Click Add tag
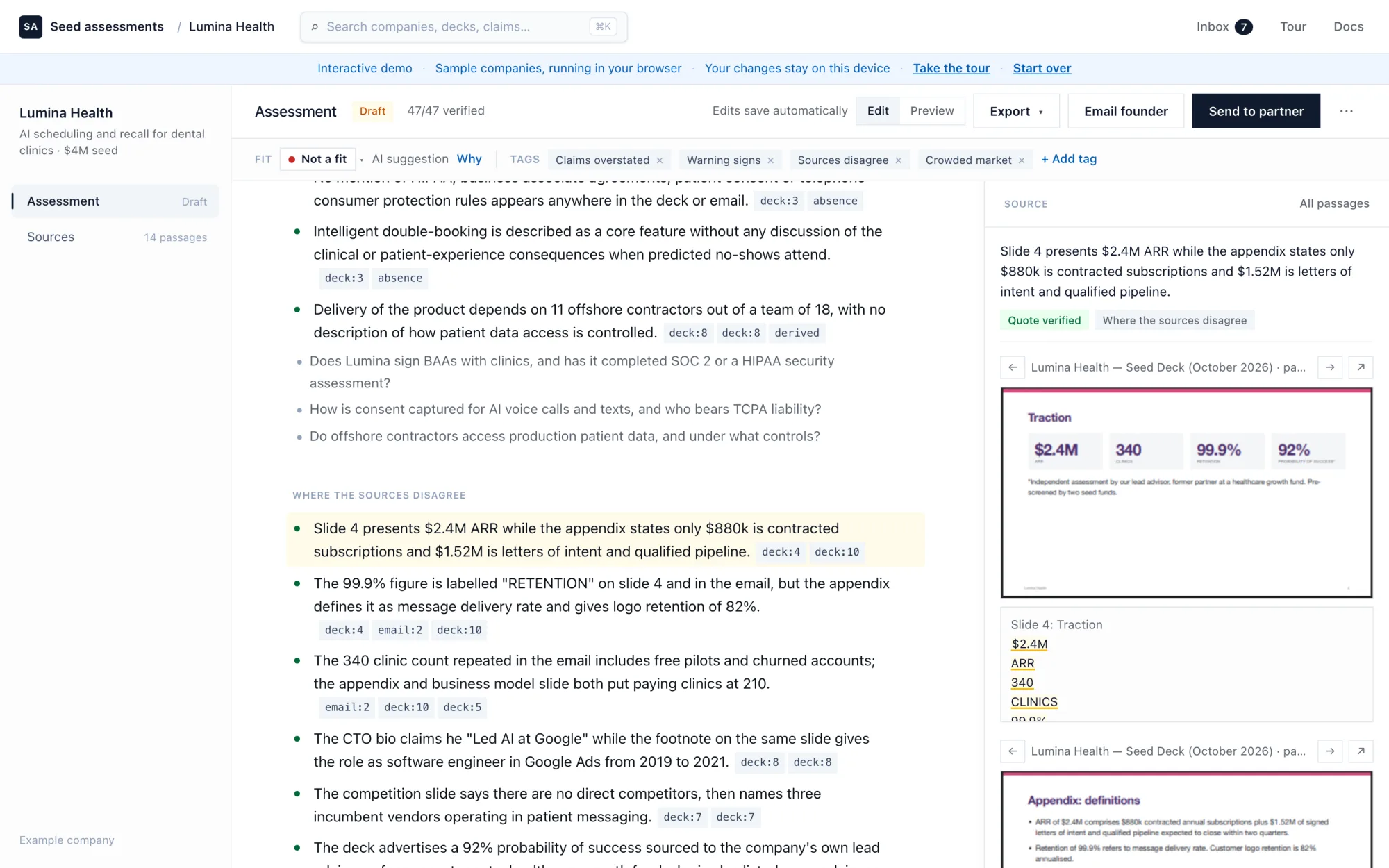 tap(1069, 159)
